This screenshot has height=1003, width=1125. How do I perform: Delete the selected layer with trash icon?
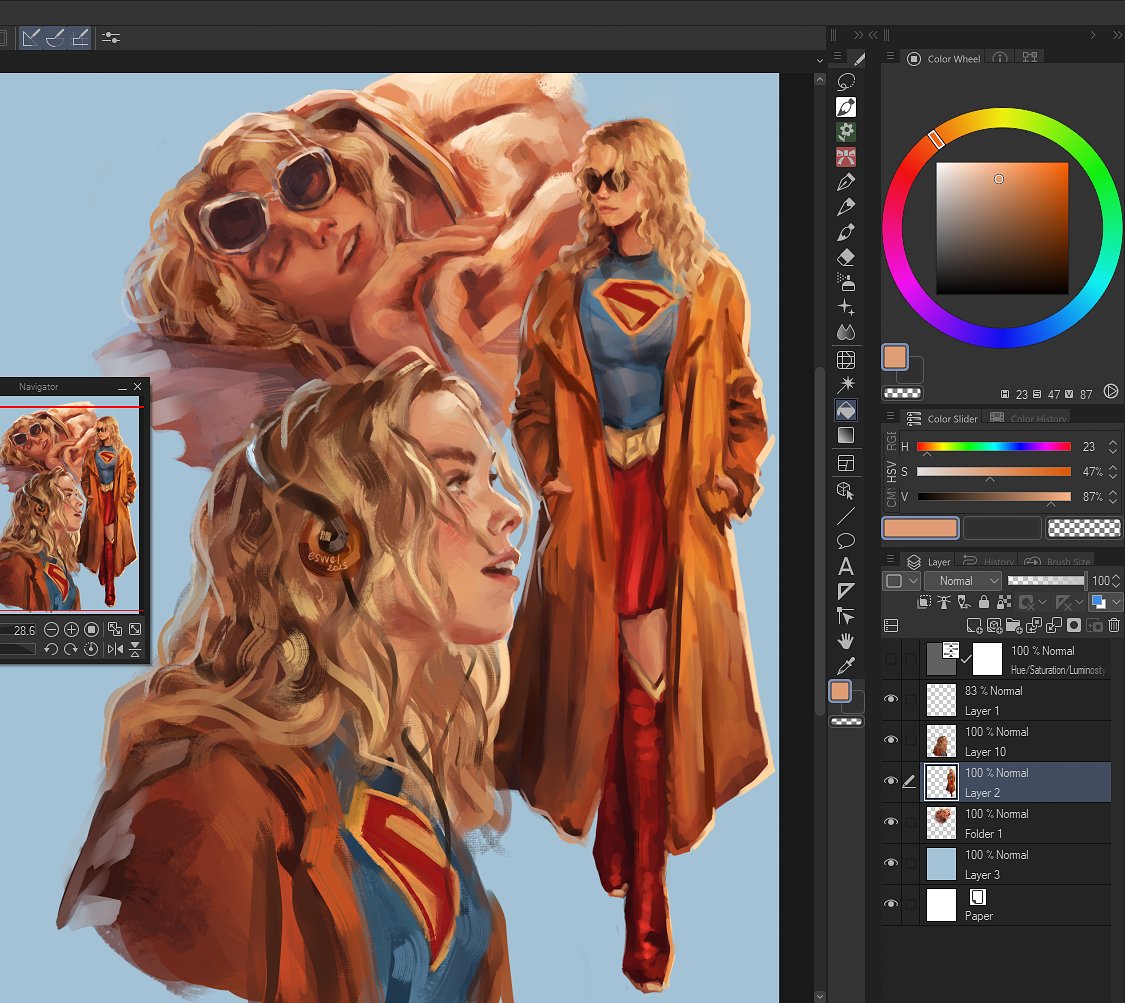(x=1114, y=626)
